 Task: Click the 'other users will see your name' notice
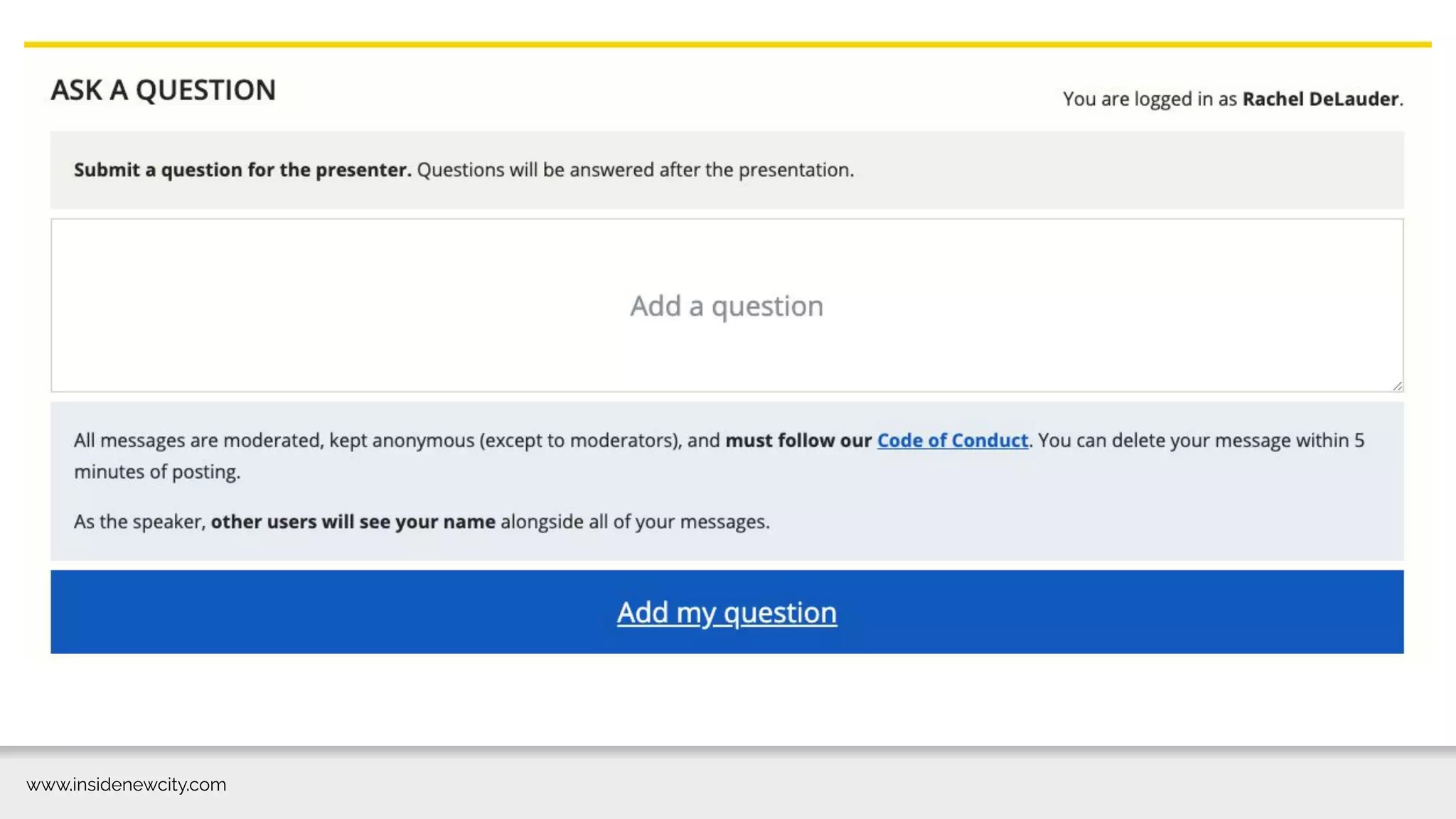pos(353,522)
